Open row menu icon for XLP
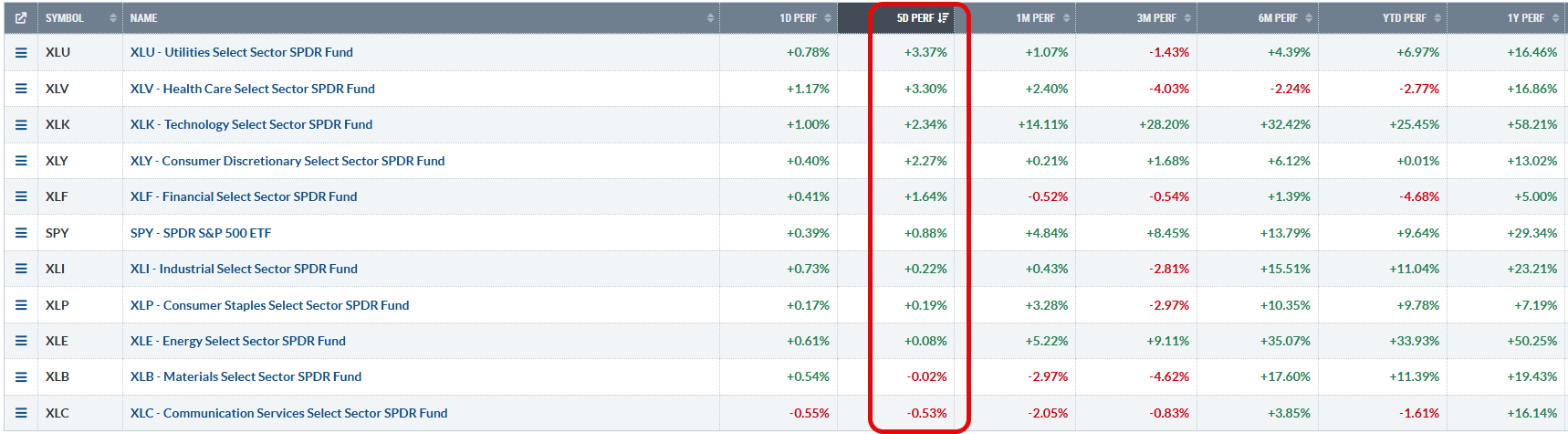The image size is (1568, 434). [x=21, y=305]
